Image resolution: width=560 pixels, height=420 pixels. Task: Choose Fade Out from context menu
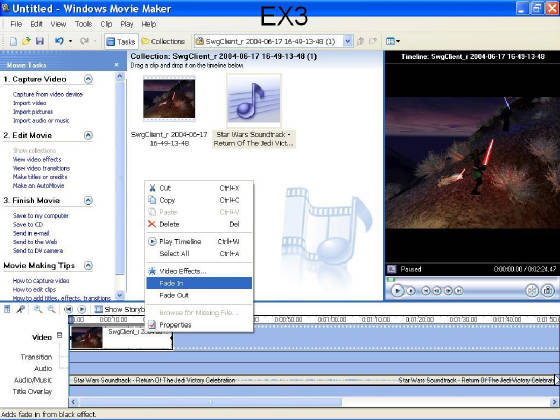pos(199,295)
